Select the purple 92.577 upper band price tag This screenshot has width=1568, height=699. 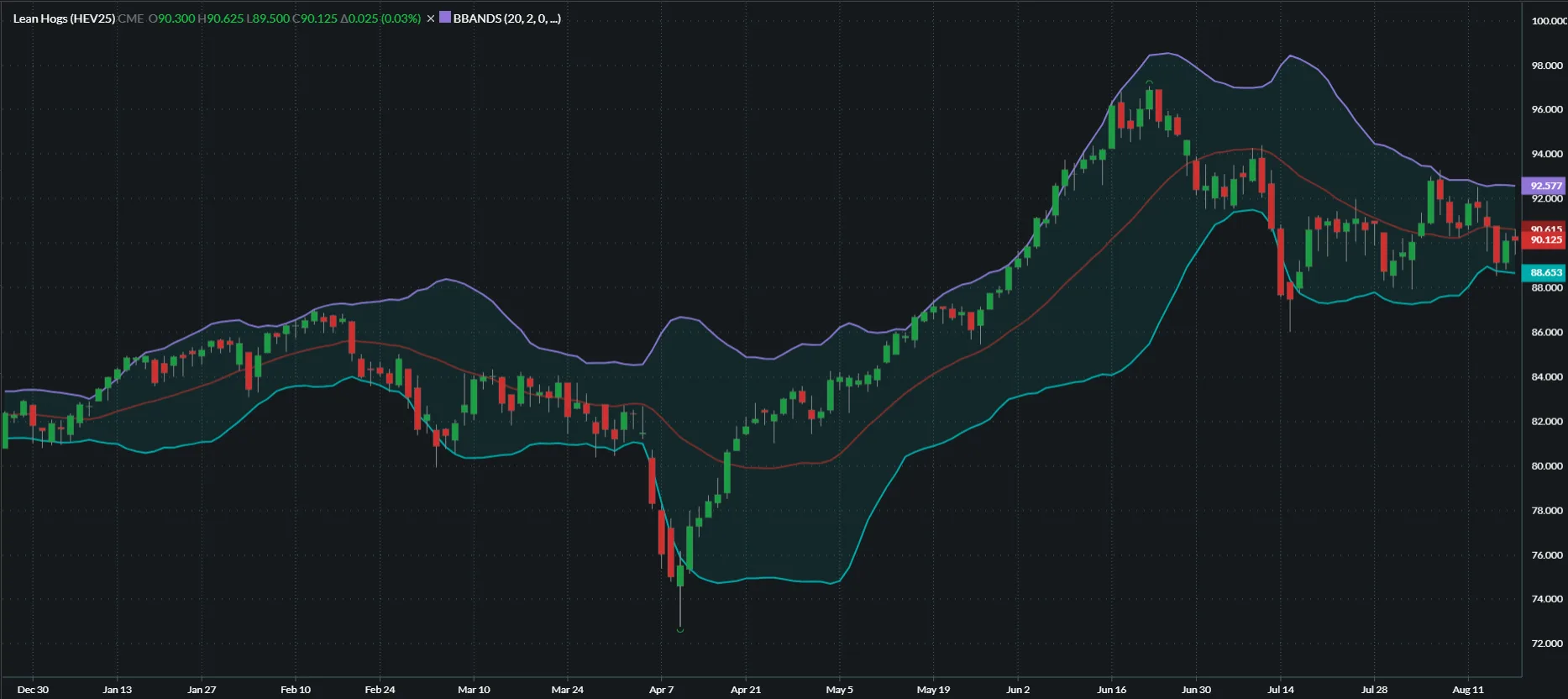pyautogui.click(x=1544, y=186)
